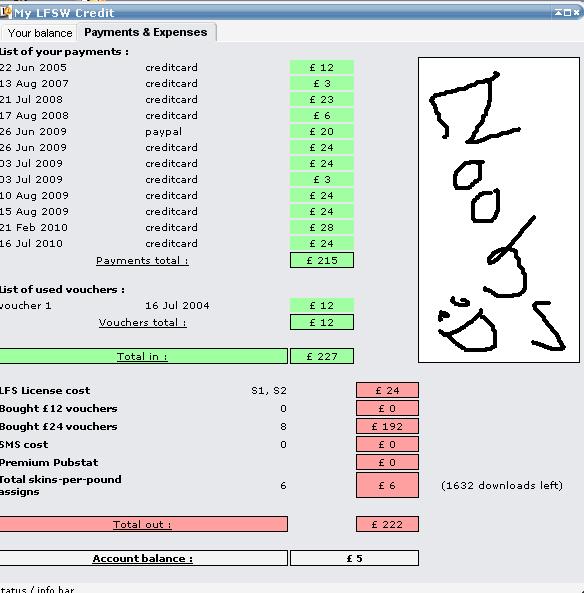Close the My LFSW Credit window
The height and width of the screenshot is (593, 584).
click(x=576, y=12)
